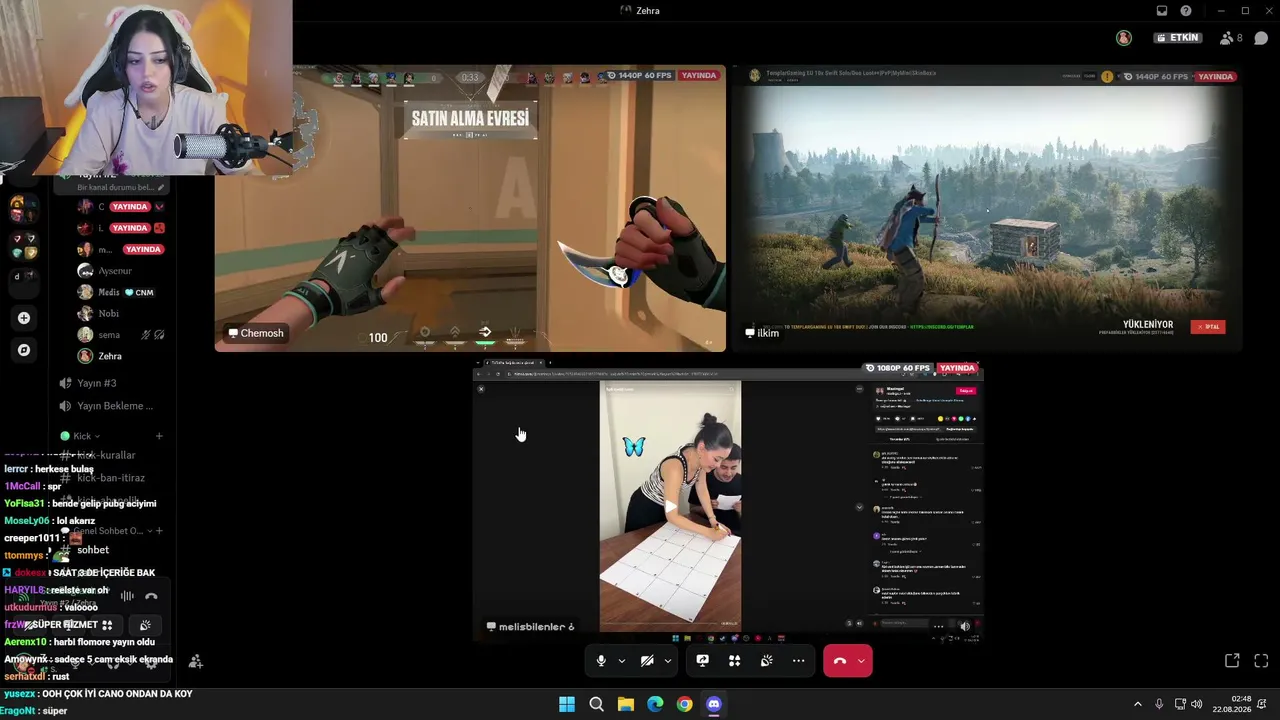Image resolution: width=1280 pixels, height=720 pixels.
Task: Click the 1080P 60 FPS label on melisbilenler's stream
Action: point(898,368)
